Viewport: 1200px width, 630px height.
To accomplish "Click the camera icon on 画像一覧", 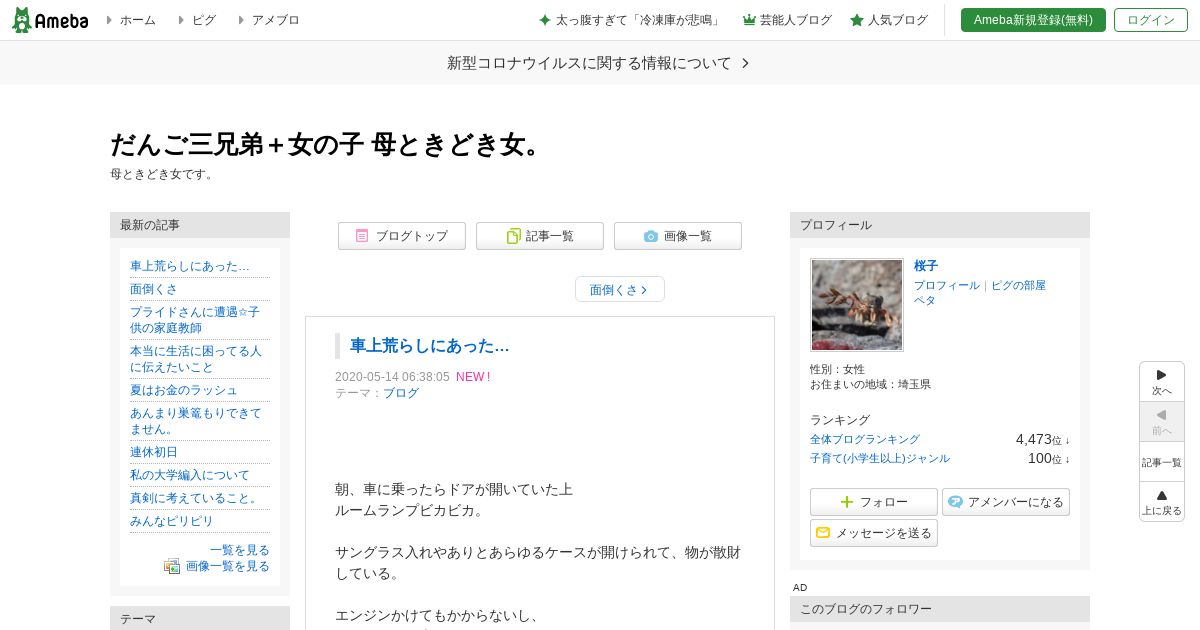I will tap(651, 236).
